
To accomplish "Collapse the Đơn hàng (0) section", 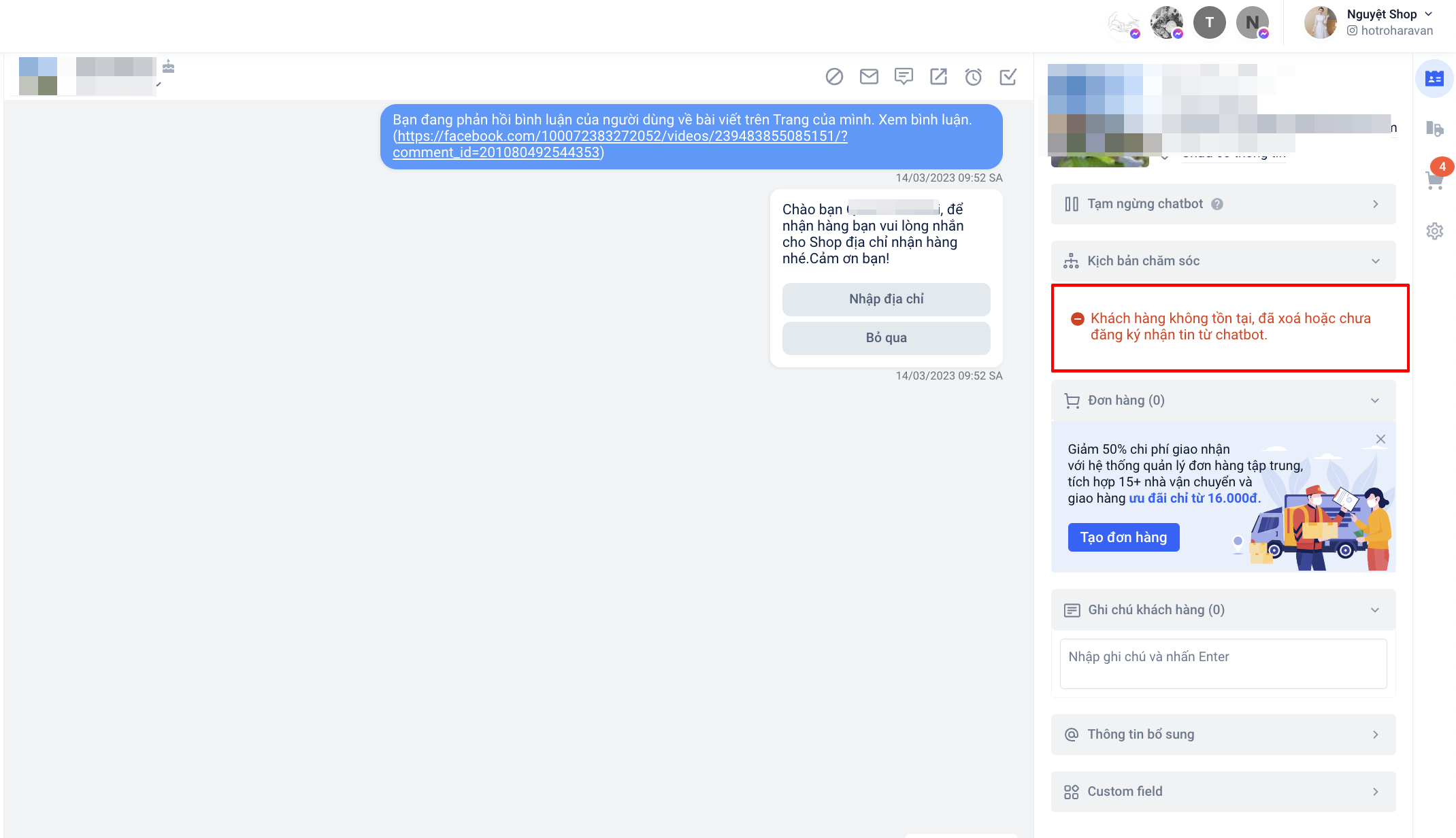I will (x=1223, y=401).
